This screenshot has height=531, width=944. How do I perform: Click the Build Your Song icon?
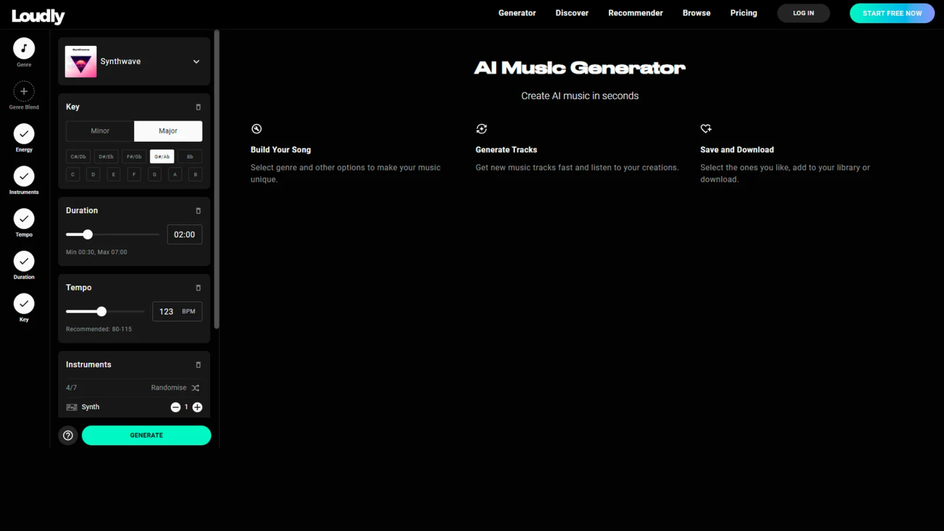tap(256, 129)
